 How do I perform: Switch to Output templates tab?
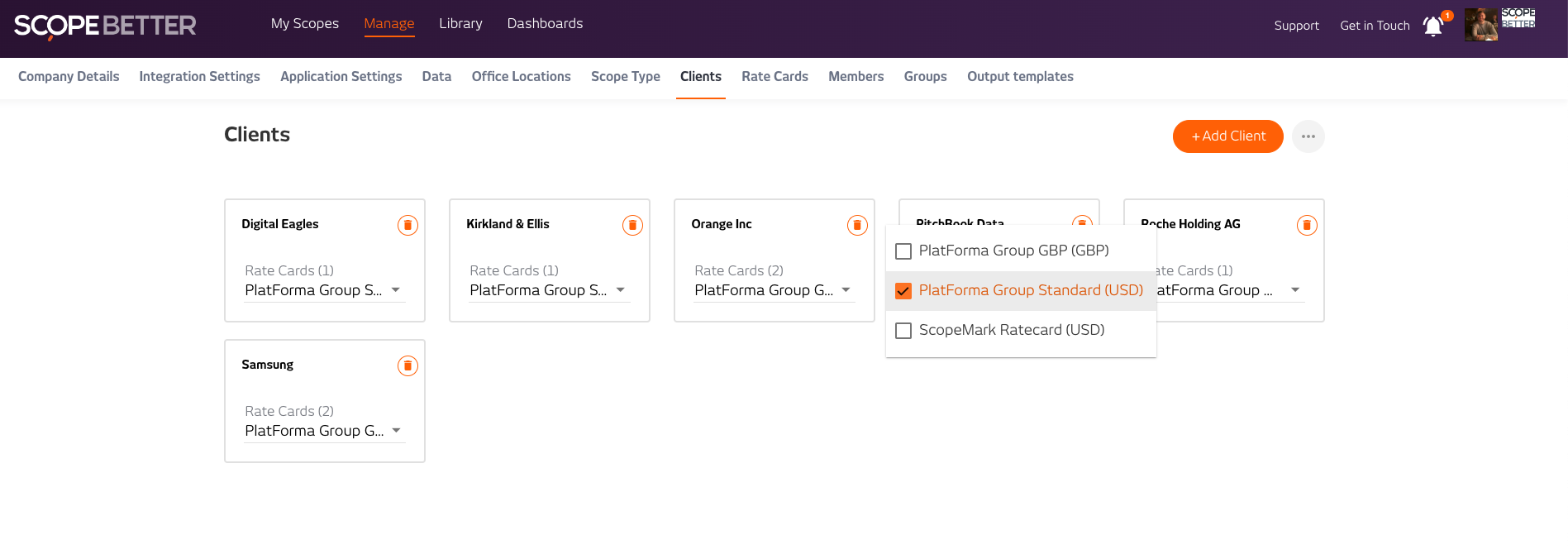coord(1020,77)
